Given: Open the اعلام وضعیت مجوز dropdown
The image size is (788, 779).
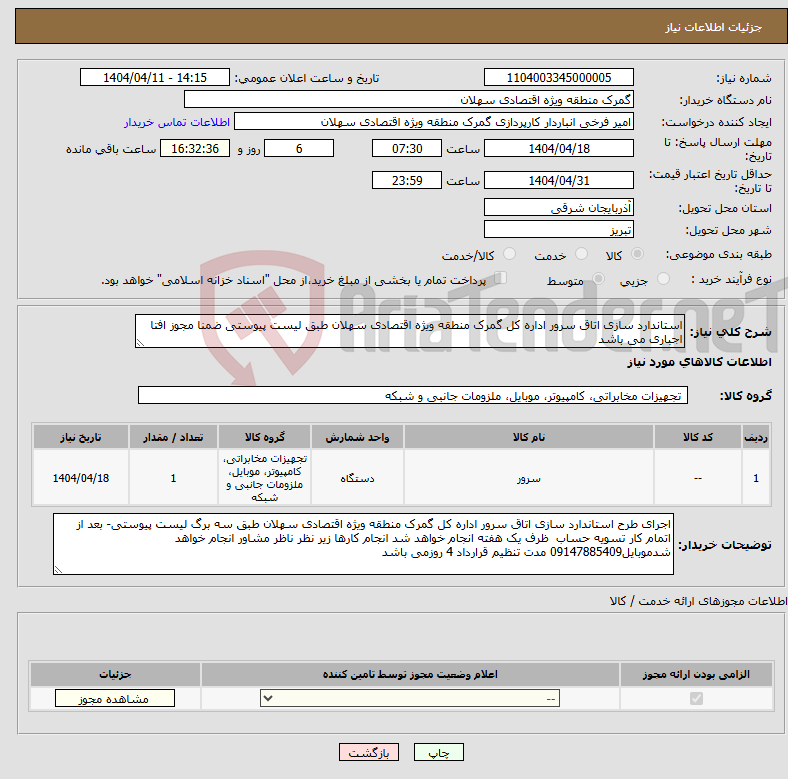Looking at the screenshot, I should pyautogui.click(x=410, y=698).
